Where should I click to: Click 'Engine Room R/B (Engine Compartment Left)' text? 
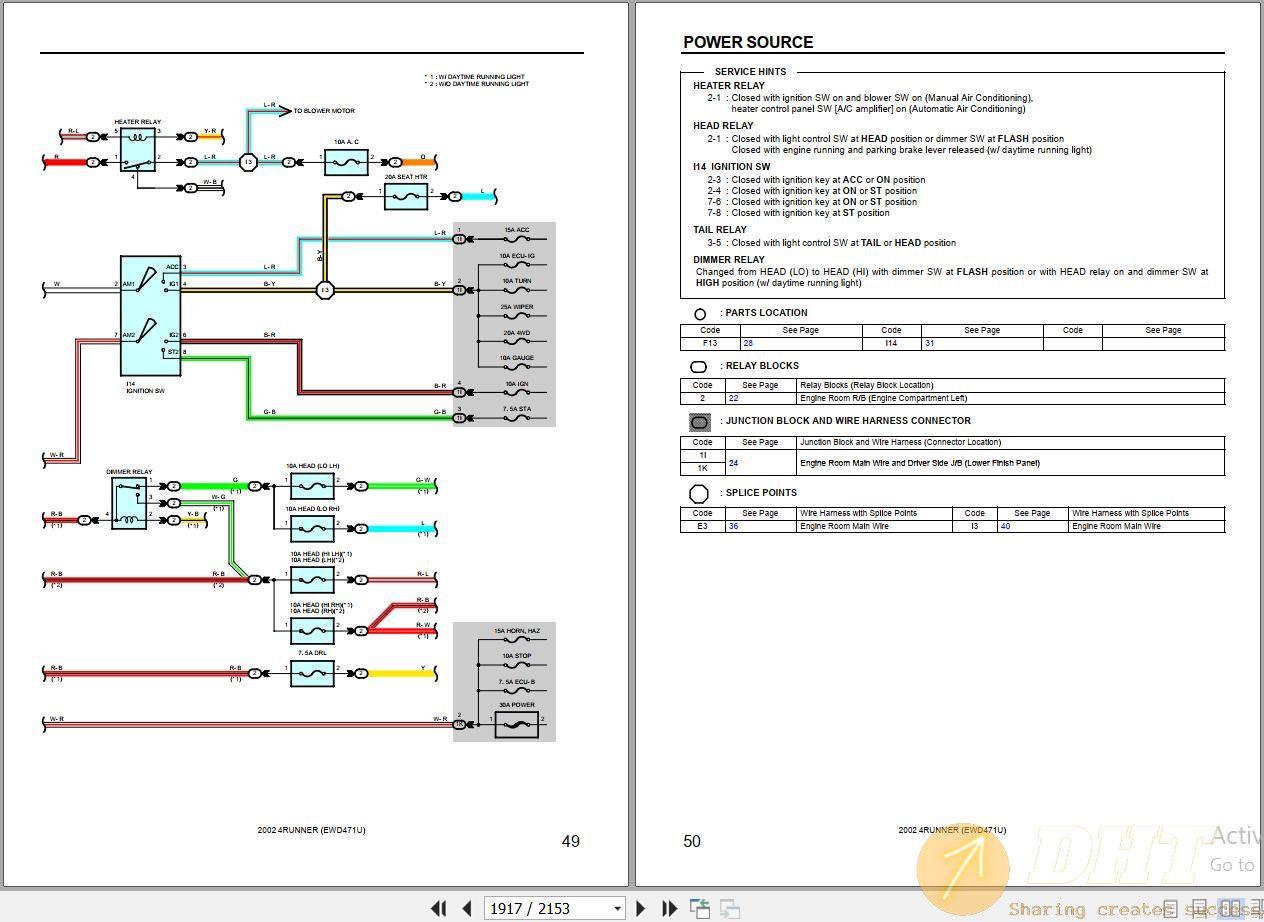tap(883, 398)
